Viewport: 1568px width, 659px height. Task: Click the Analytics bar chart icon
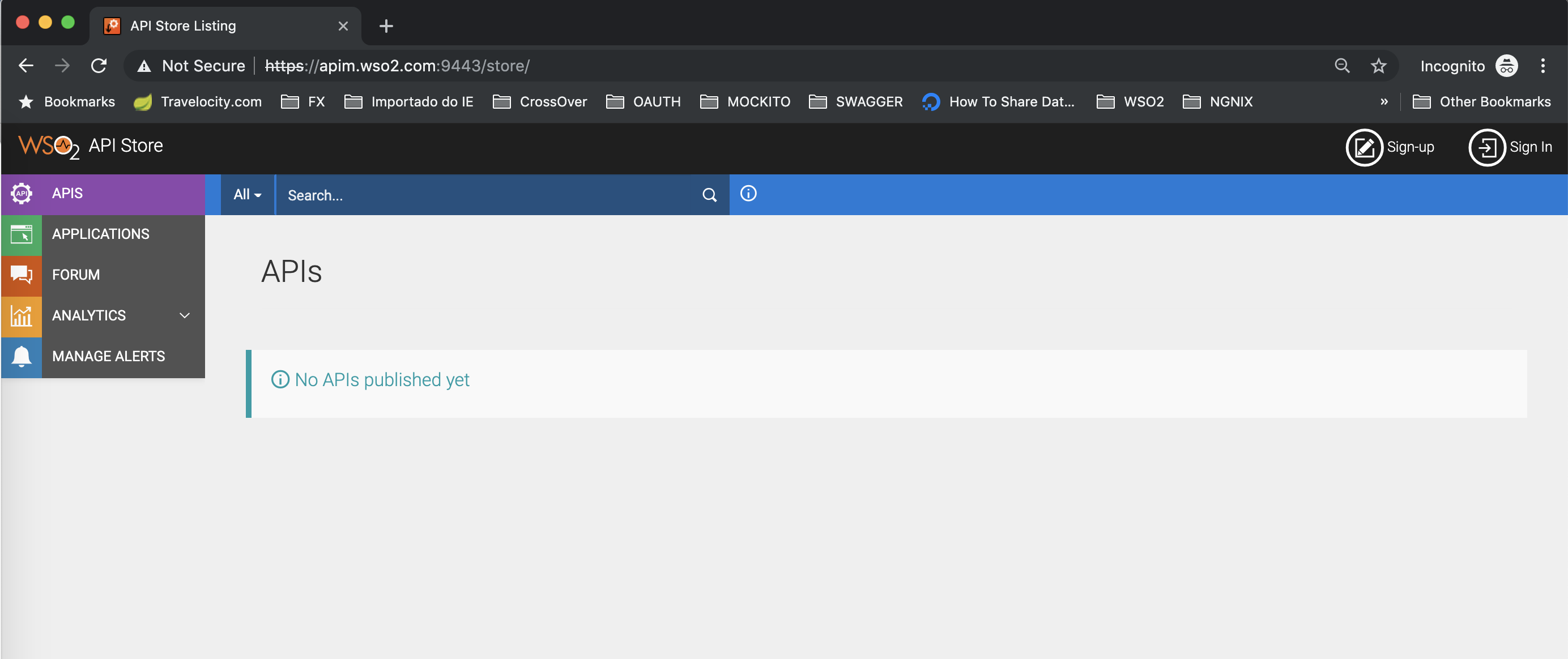[22, 316]
